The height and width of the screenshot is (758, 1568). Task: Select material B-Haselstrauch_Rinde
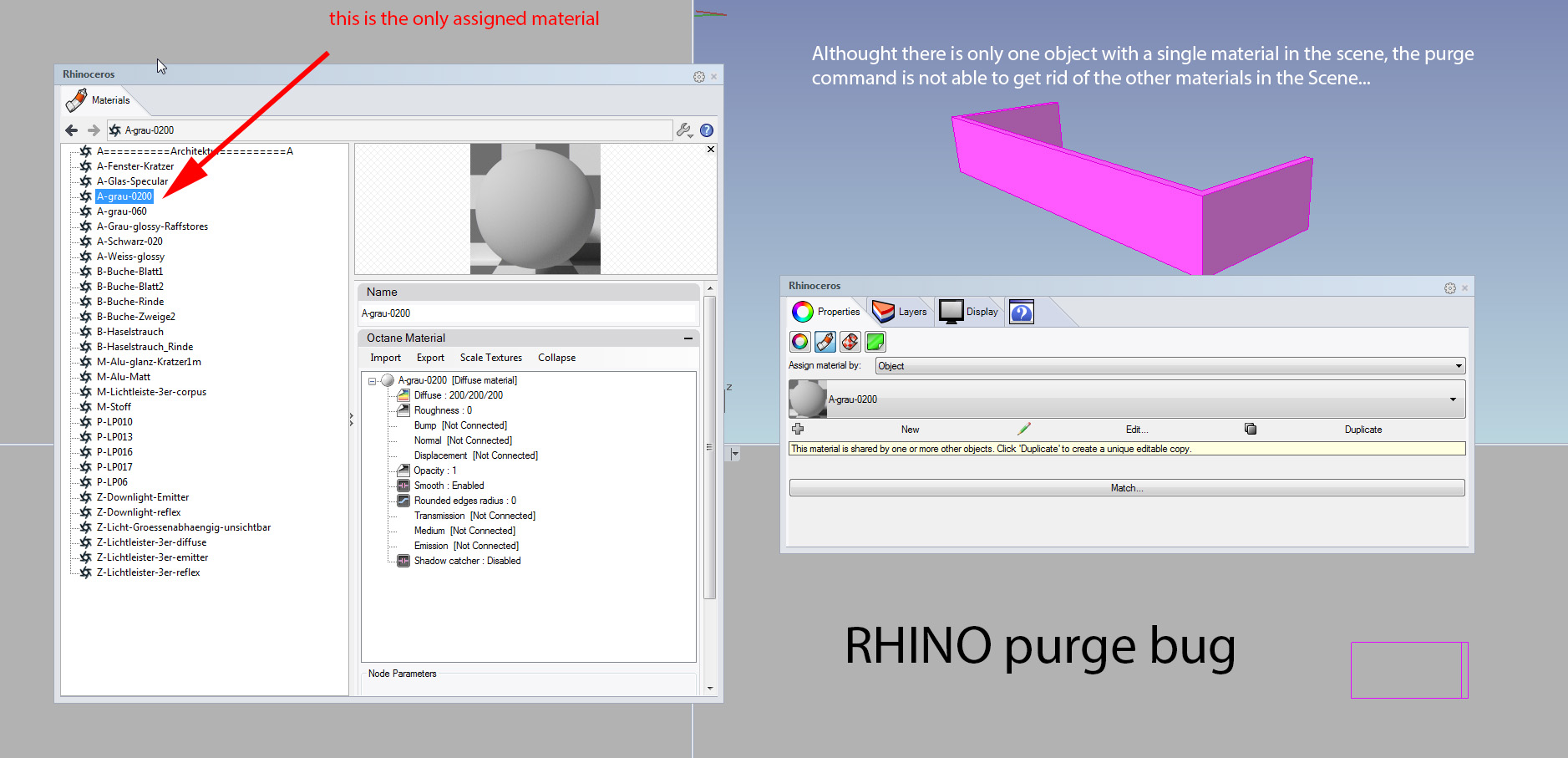tap(145, 347)
